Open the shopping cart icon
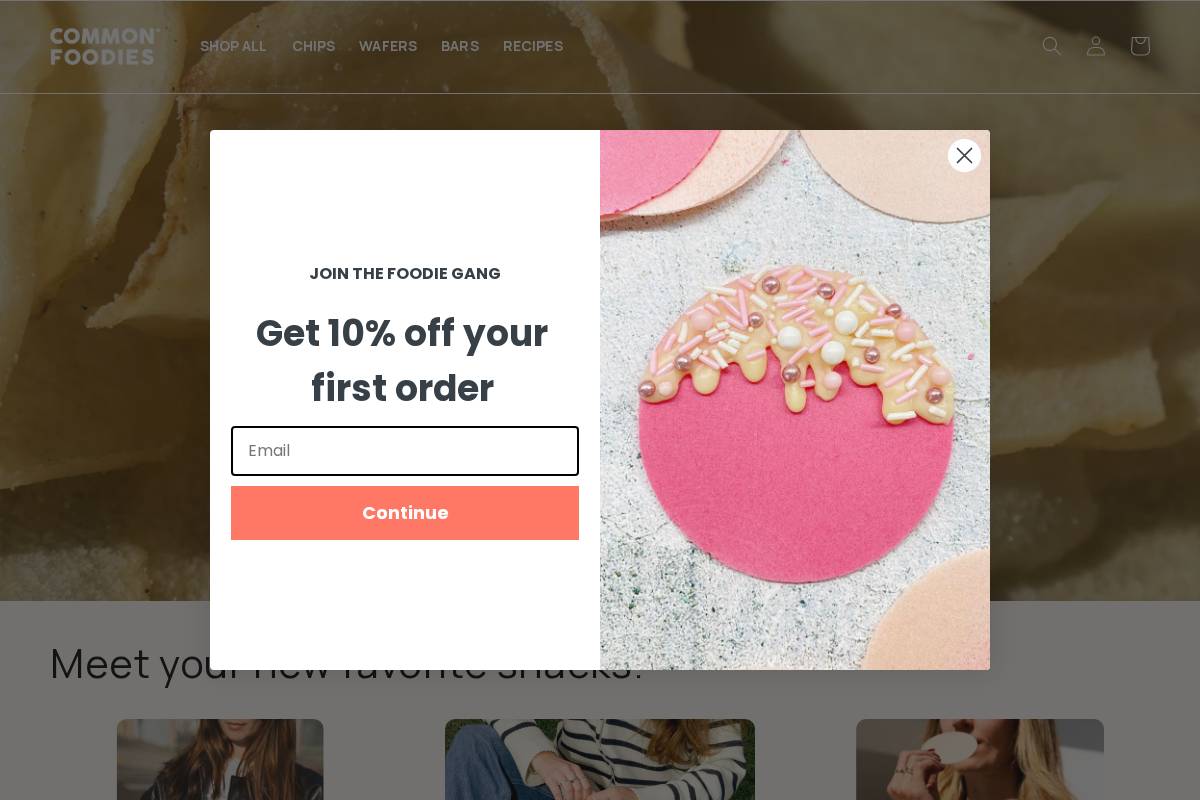Image resolution: width=1200 pixels, height=800 pixels. coord(1140,46)
